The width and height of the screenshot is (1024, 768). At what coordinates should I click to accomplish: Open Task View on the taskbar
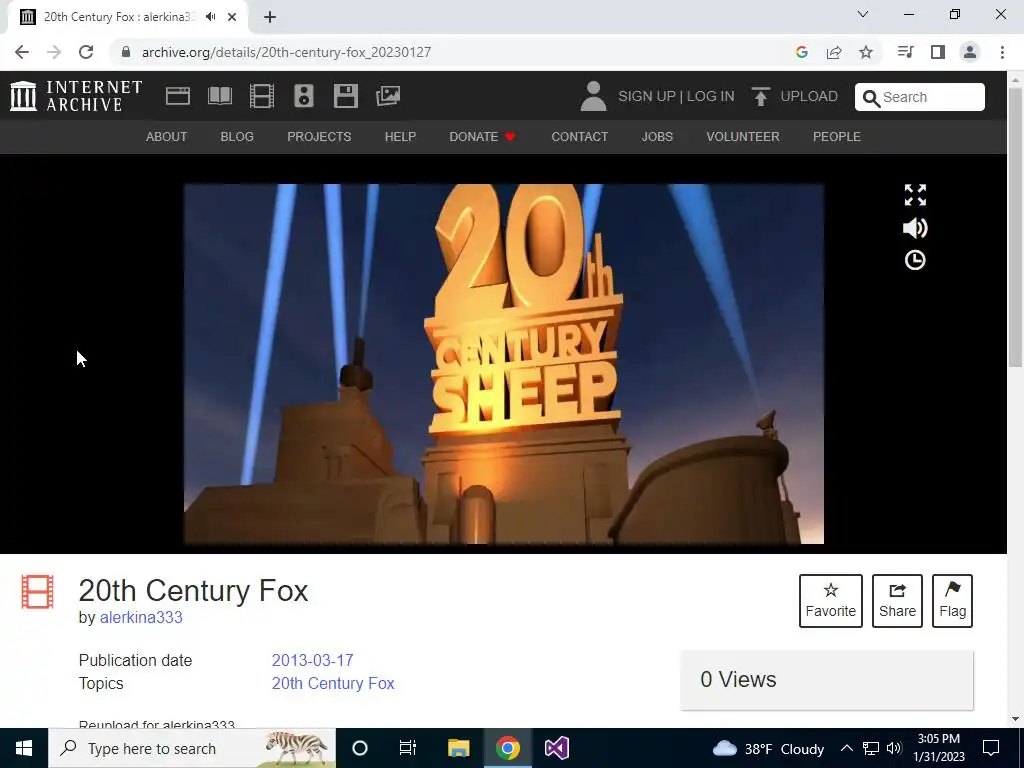[408, 748]
